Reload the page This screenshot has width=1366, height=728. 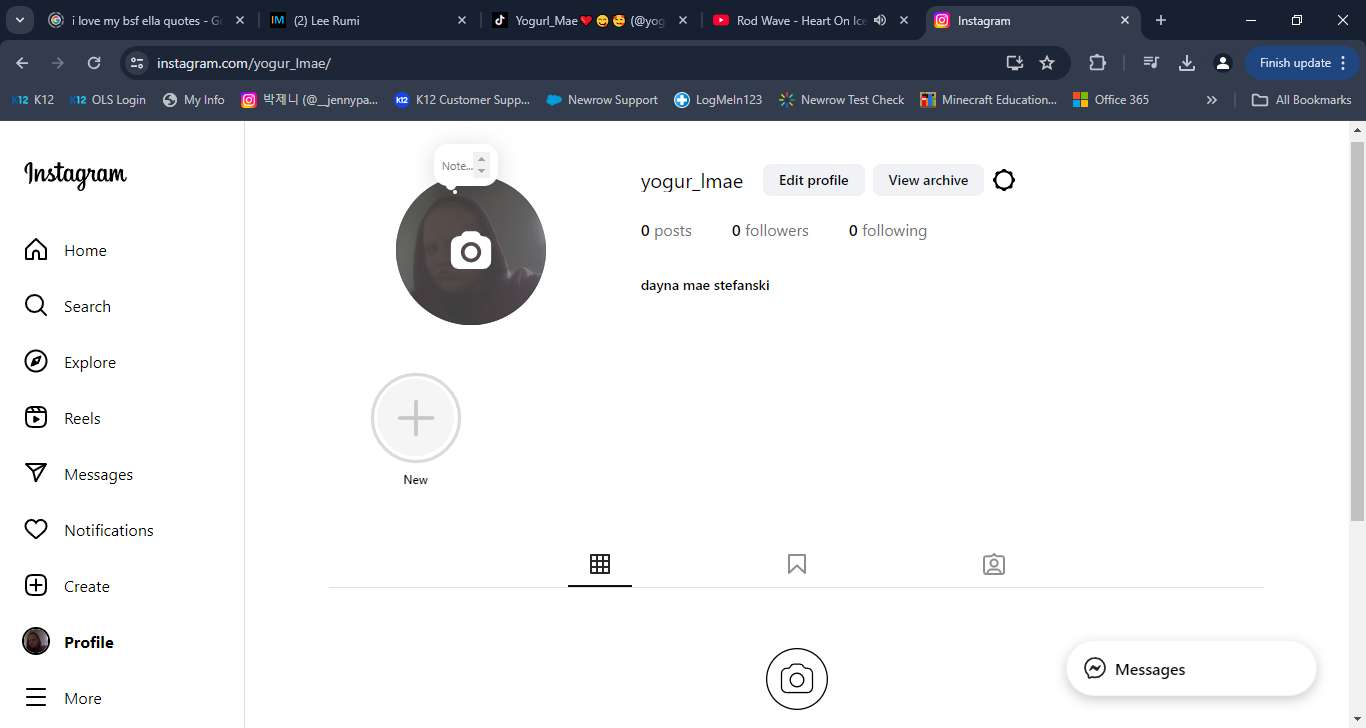point(94,63)
